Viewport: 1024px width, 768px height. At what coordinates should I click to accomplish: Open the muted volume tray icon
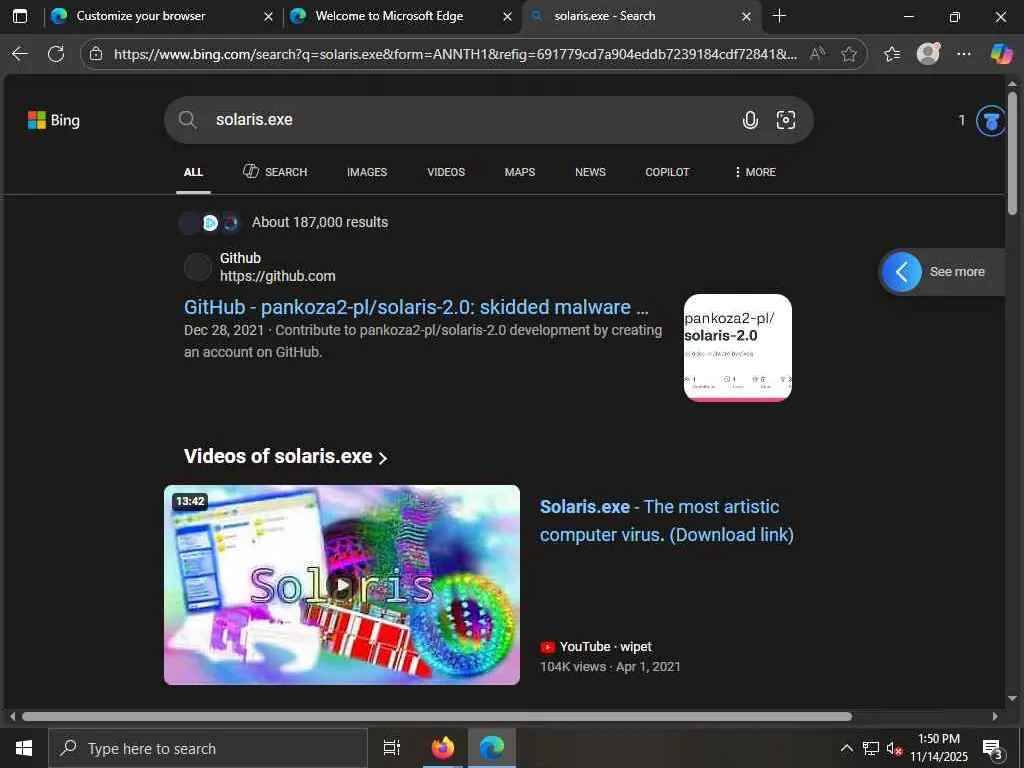pos(894,748)
